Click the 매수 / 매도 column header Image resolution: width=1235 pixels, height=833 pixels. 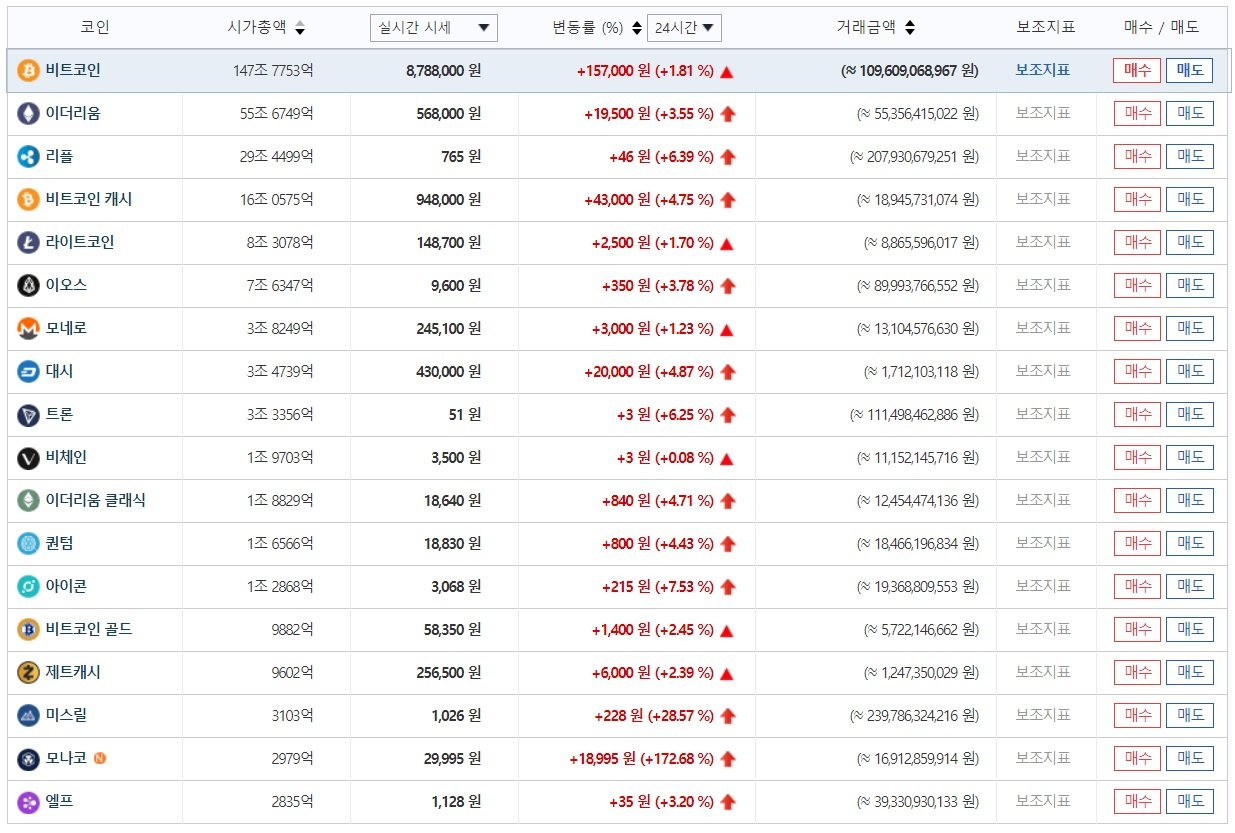click(x=1161, y=27)
